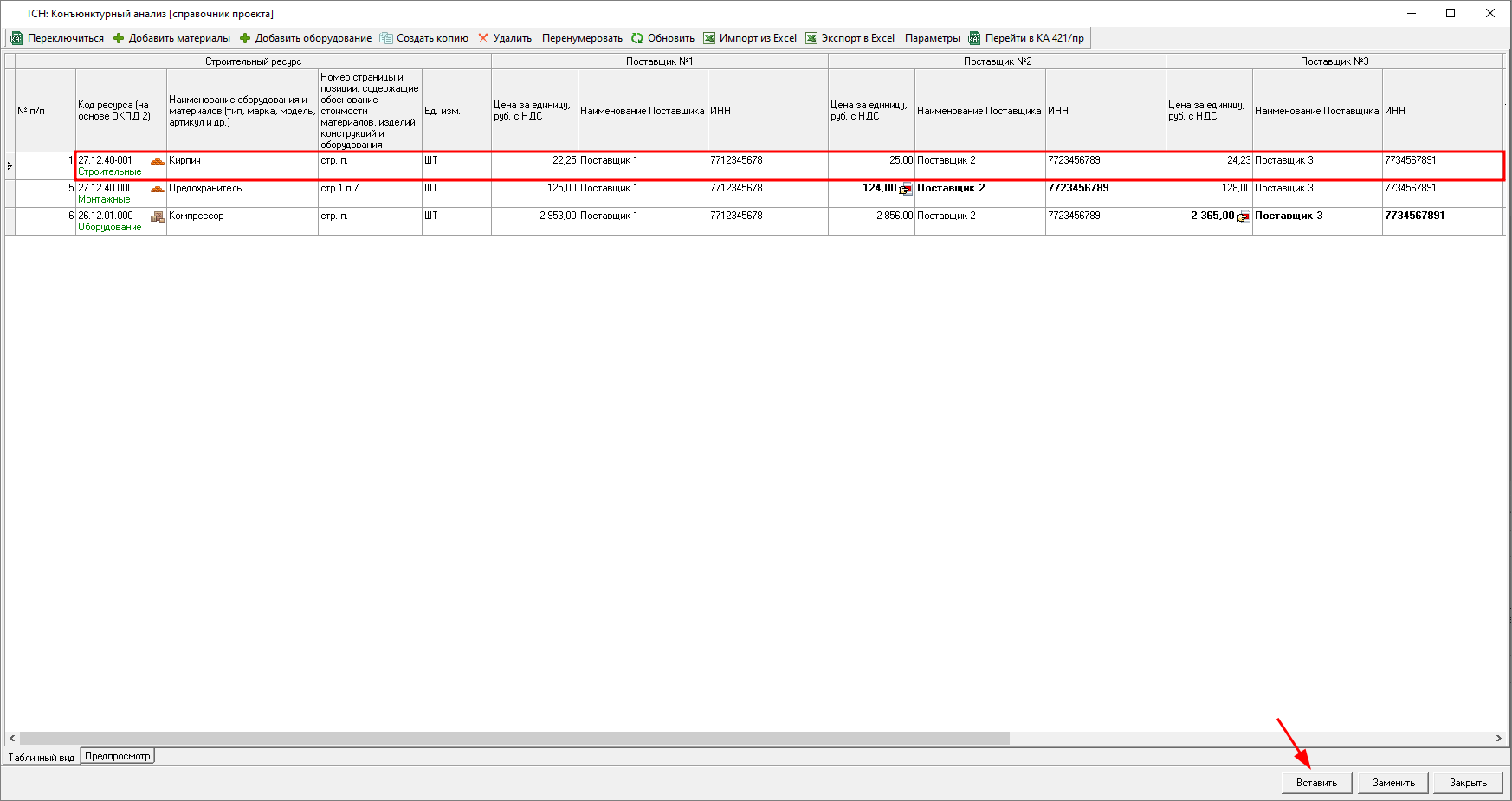Click Добавить оборудование plus icon
The width and height of the screenshot is (1512, 801).
245,38
